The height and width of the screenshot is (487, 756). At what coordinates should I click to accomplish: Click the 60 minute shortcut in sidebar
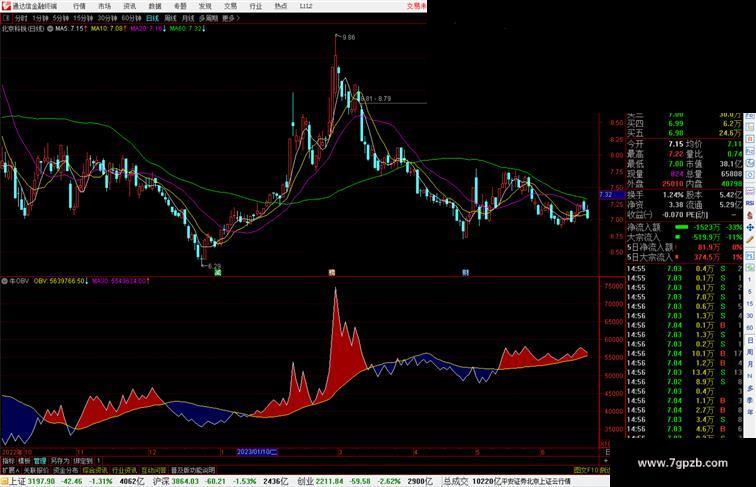pos(750,328)
